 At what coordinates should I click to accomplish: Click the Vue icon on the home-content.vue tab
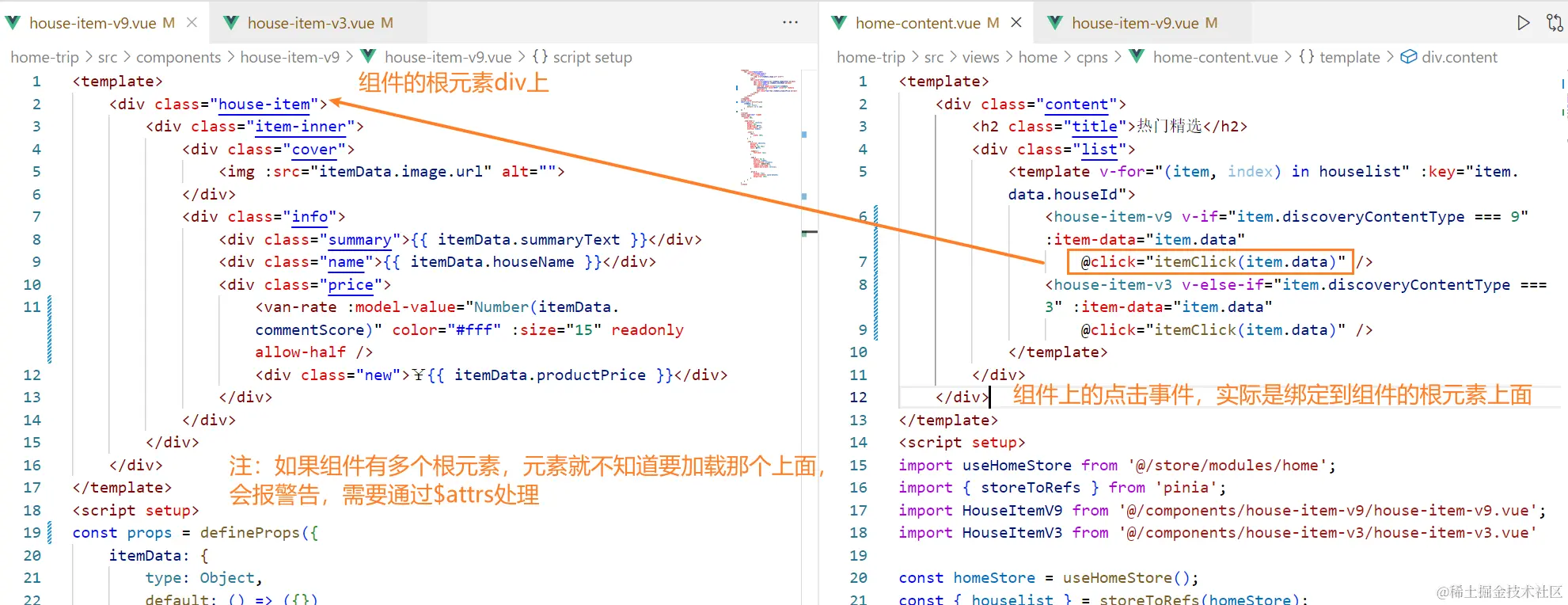coord(839,23)
